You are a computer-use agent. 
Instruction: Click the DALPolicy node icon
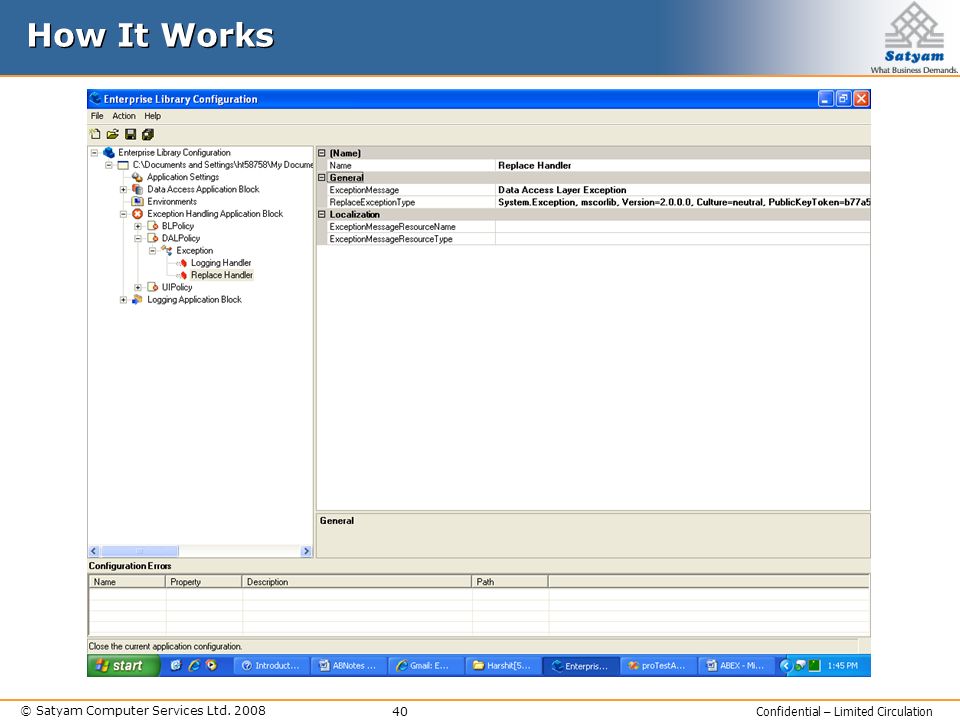point(152,238)
